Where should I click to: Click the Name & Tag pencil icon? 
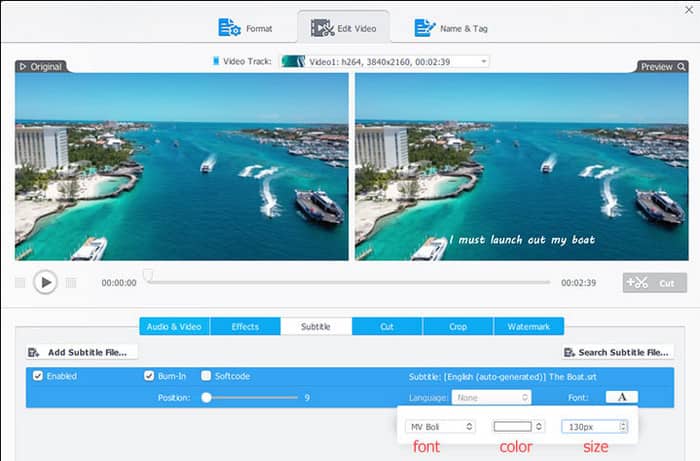[425, 28]
